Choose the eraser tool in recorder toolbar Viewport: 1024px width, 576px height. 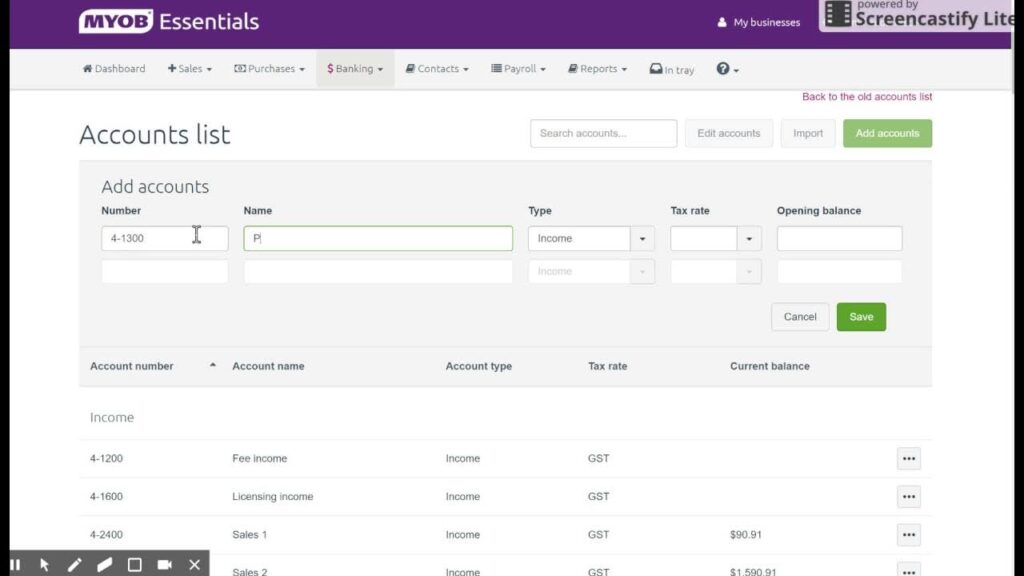coord(104,565)
